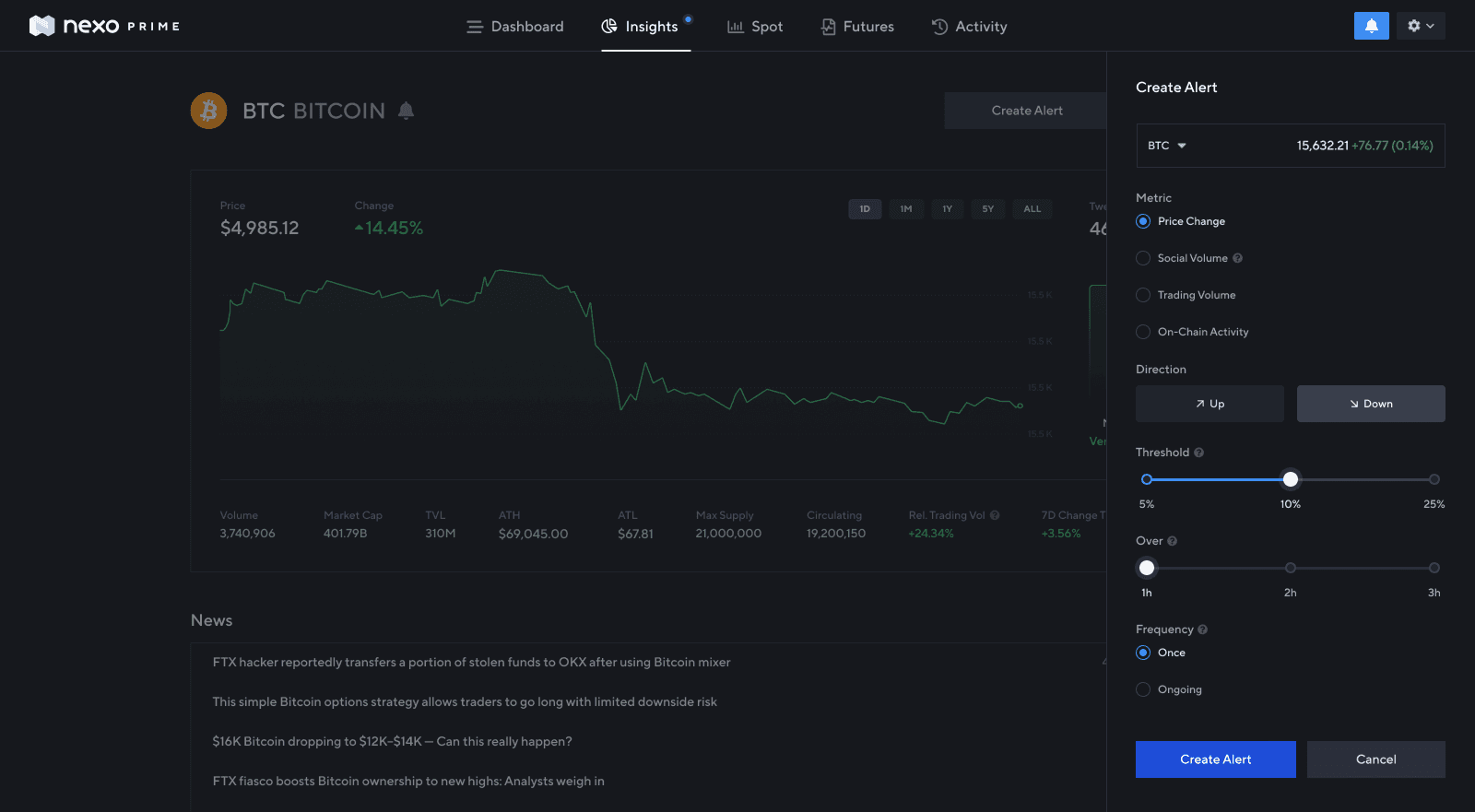This screenshot has width=1475, height=812.
Task: View the Activity tab
Action: click(969, 27)
